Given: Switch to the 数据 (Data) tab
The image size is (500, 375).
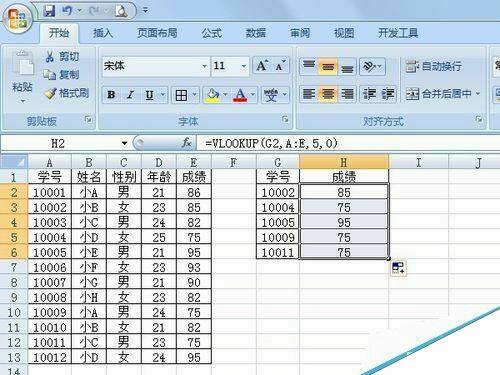Looking at the screenshot, I should pyautogui.click(x=256, y=33).
